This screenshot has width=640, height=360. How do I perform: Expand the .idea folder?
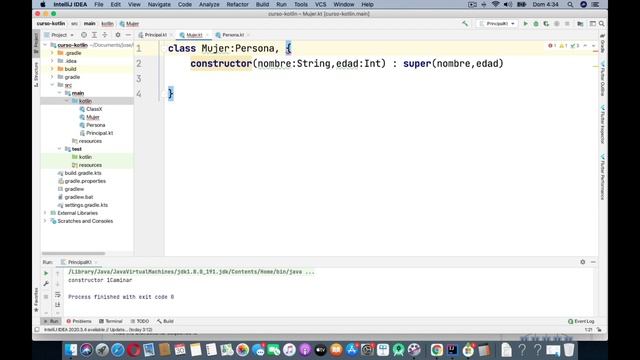[52, 61]
